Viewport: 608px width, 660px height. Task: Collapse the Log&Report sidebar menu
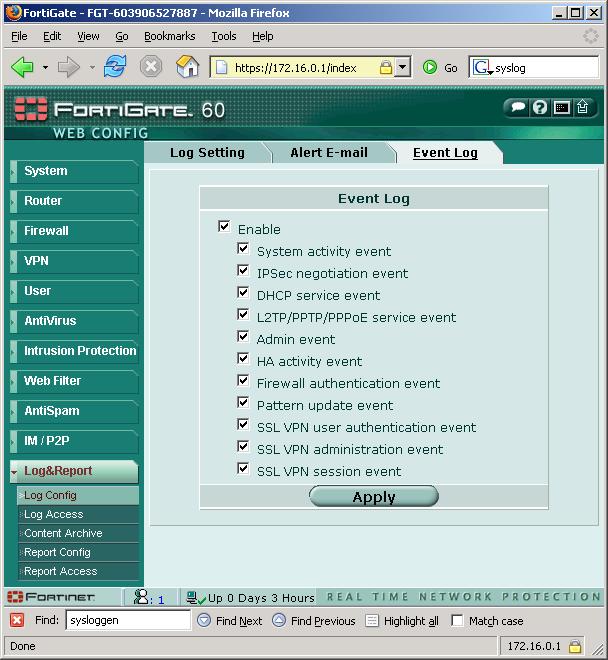(x=75, y=471)
